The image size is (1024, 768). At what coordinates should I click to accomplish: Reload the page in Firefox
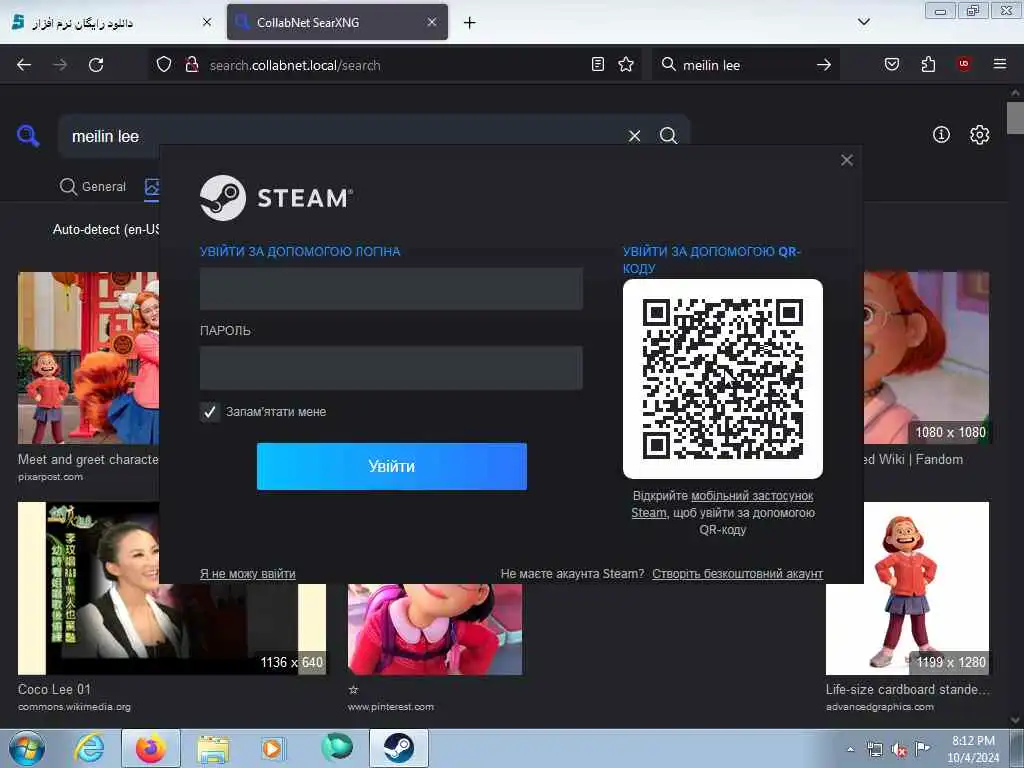pos(96,65)
